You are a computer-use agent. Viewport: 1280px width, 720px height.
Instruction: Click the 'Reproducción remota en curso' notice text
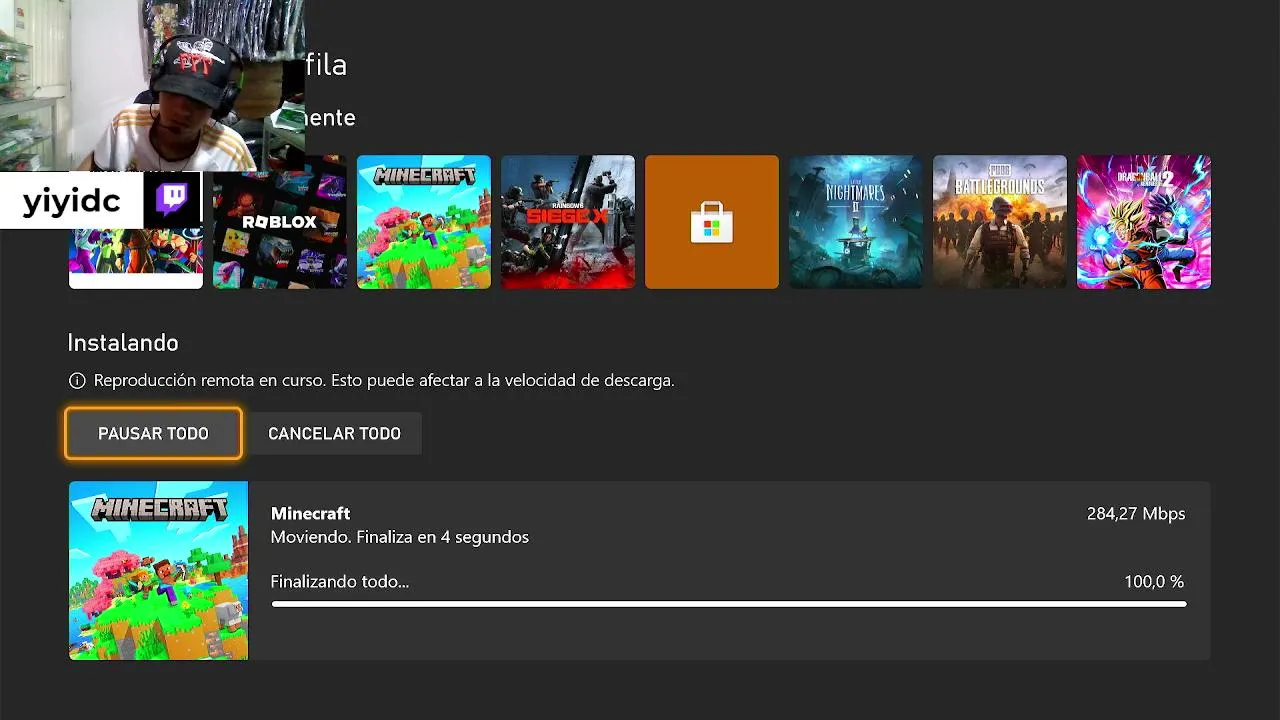pyautogui.click(x=384, y=381)
